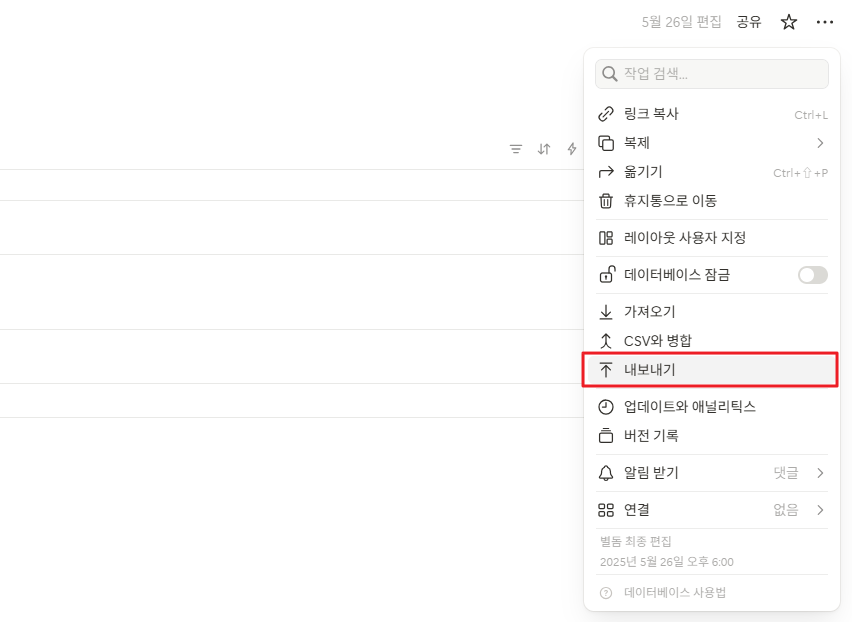Click the link icon next to 링크 복사
Viewport: 852px width, 622px height.
(x=606, y=113)
